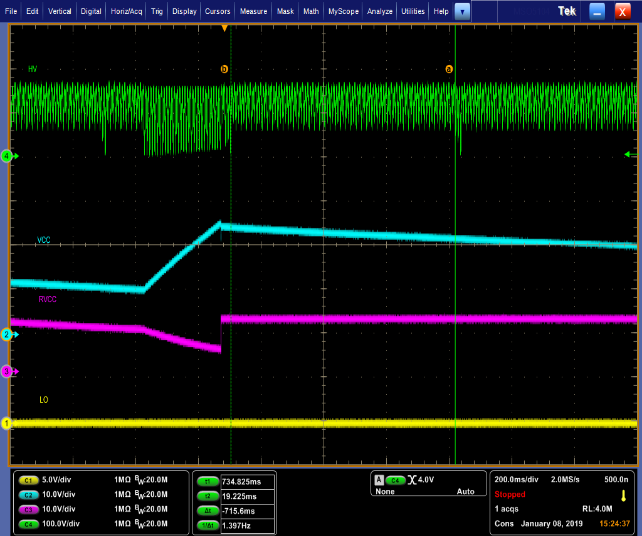
Task: Open the menu bar dropdown arrow button
Action: pos(462,10)
